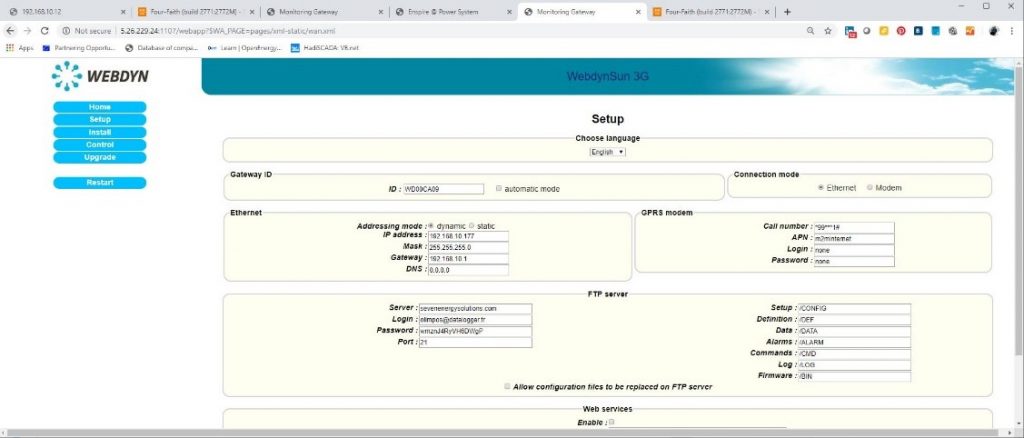Image resolution: width=1024 pixels, height=438 pixels.
Task: Open the Chrome three-dot menu
Action: [x=1011, y=31]
